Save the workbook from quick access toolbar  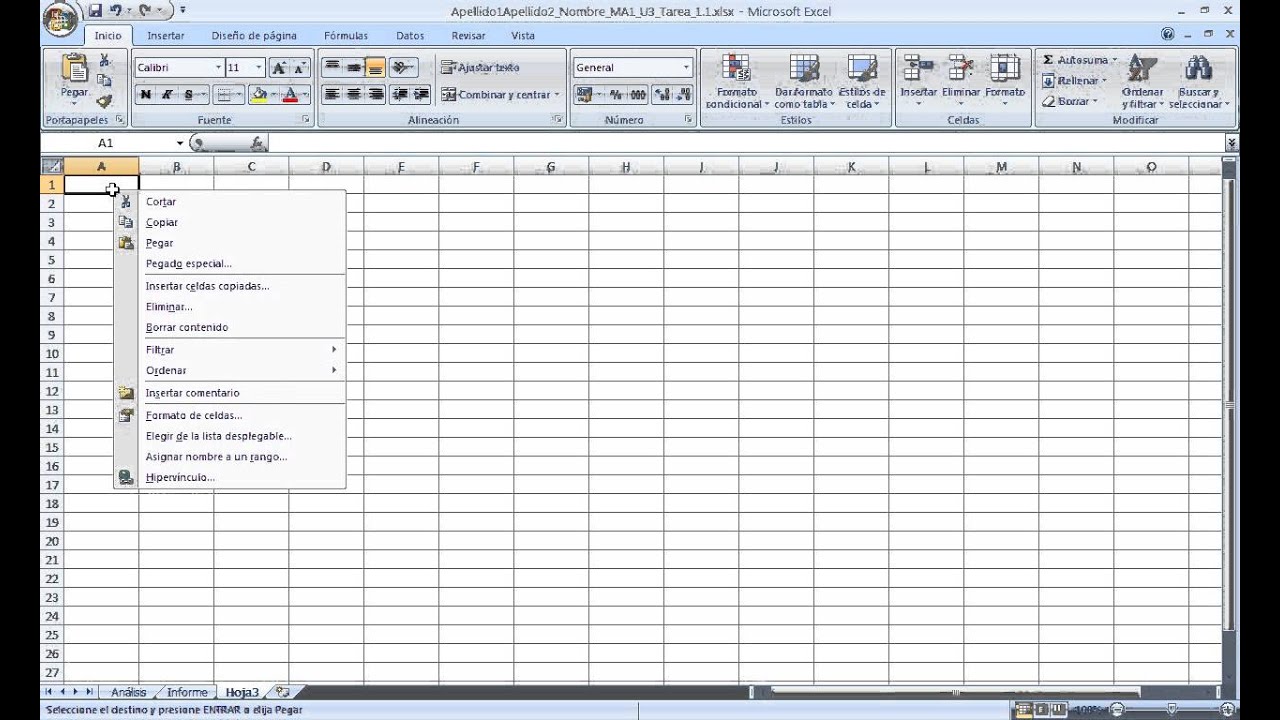(95, 11)
